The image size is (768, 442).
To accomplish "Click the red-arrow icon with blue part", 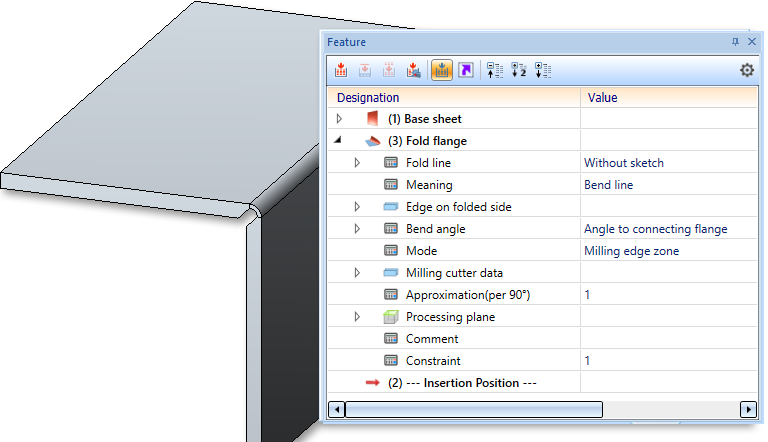I will click(x=413, y=70).
